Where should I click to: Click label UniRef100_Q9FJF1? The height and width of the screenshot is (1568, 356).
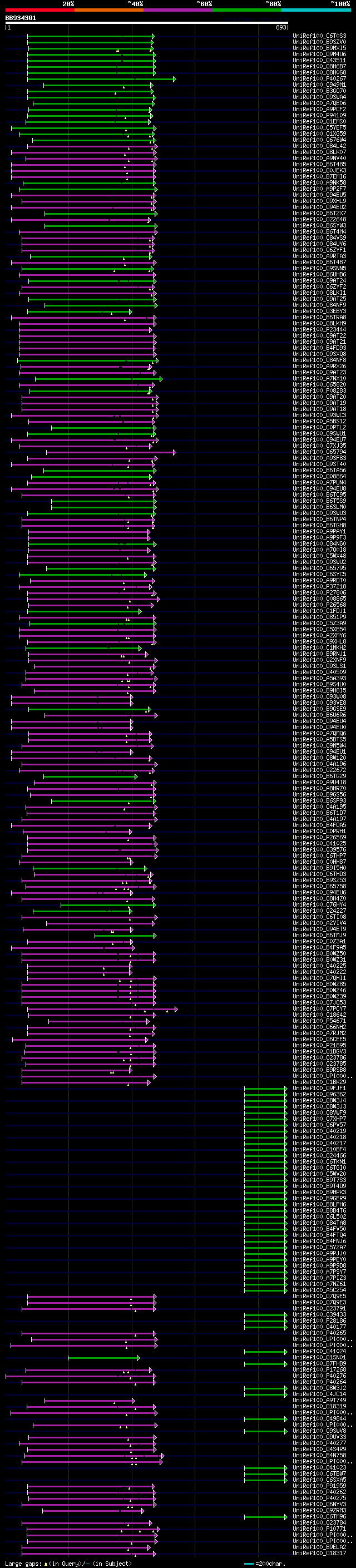click(319, 1089)
